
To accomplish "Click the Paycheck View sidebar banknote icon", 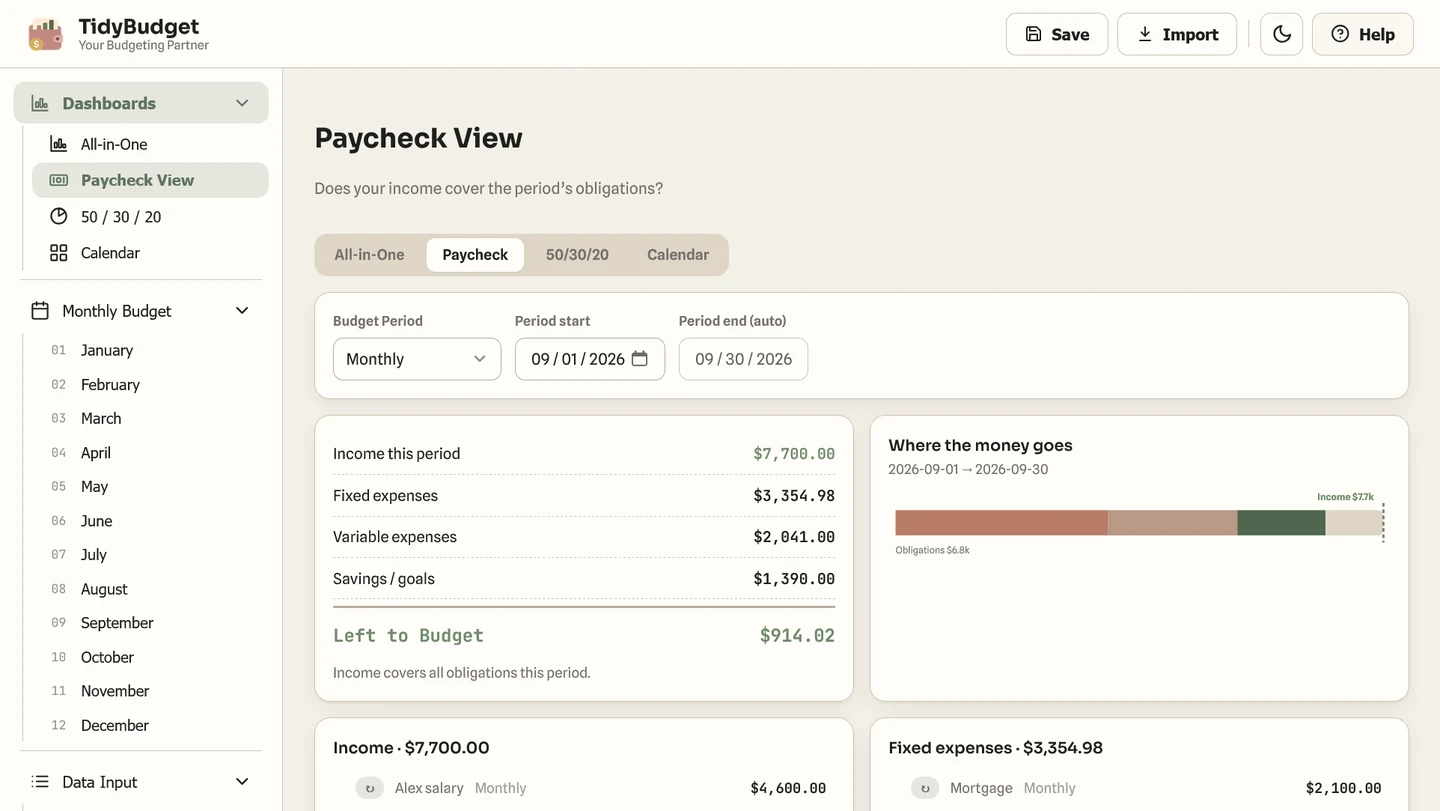I will (x=59, y=180).
